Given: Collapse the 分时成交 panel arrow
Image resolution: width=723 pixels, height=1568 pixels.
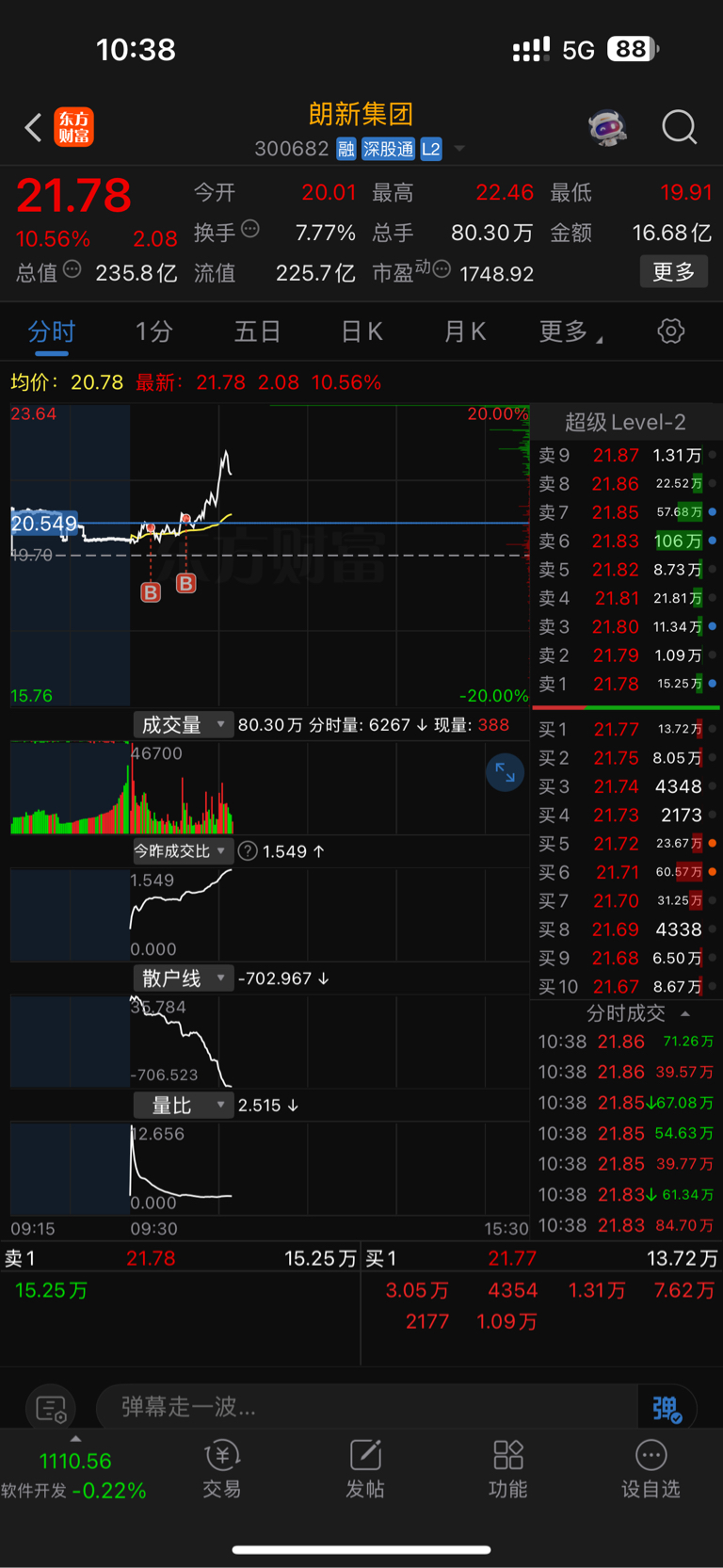Looking at the screenshot, I should [x=685, y=1014].
